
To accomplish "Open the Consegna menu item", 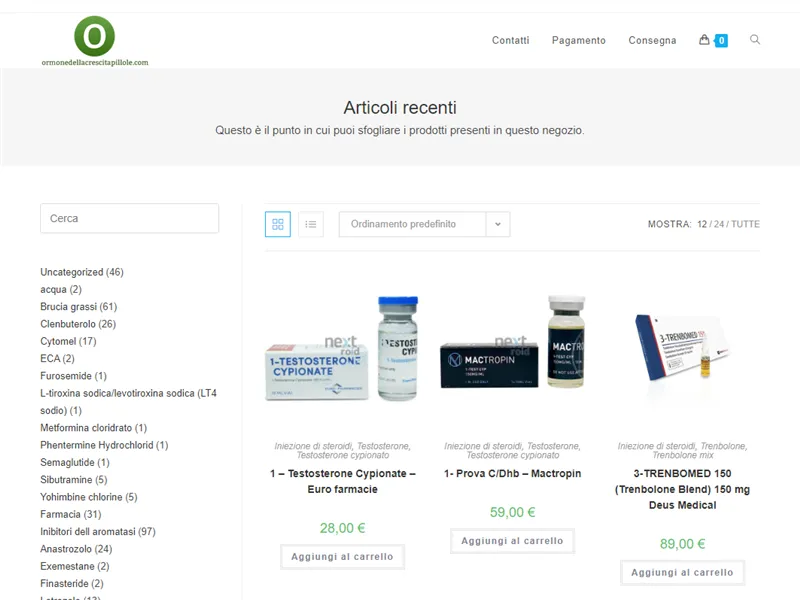I will point(652,40).
